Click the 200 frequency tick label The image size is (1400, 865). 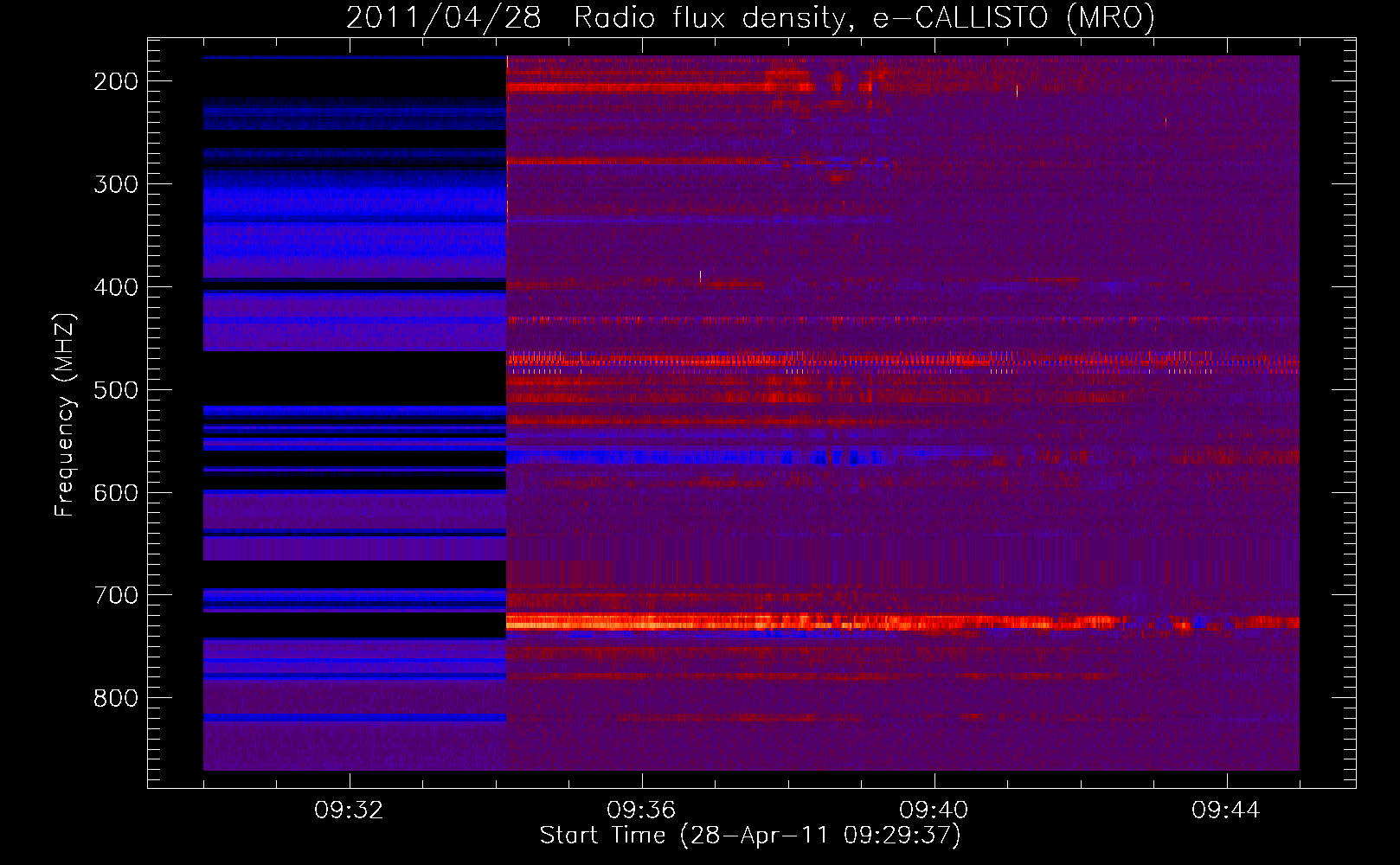pyautogui.click(x=116, y=82)
